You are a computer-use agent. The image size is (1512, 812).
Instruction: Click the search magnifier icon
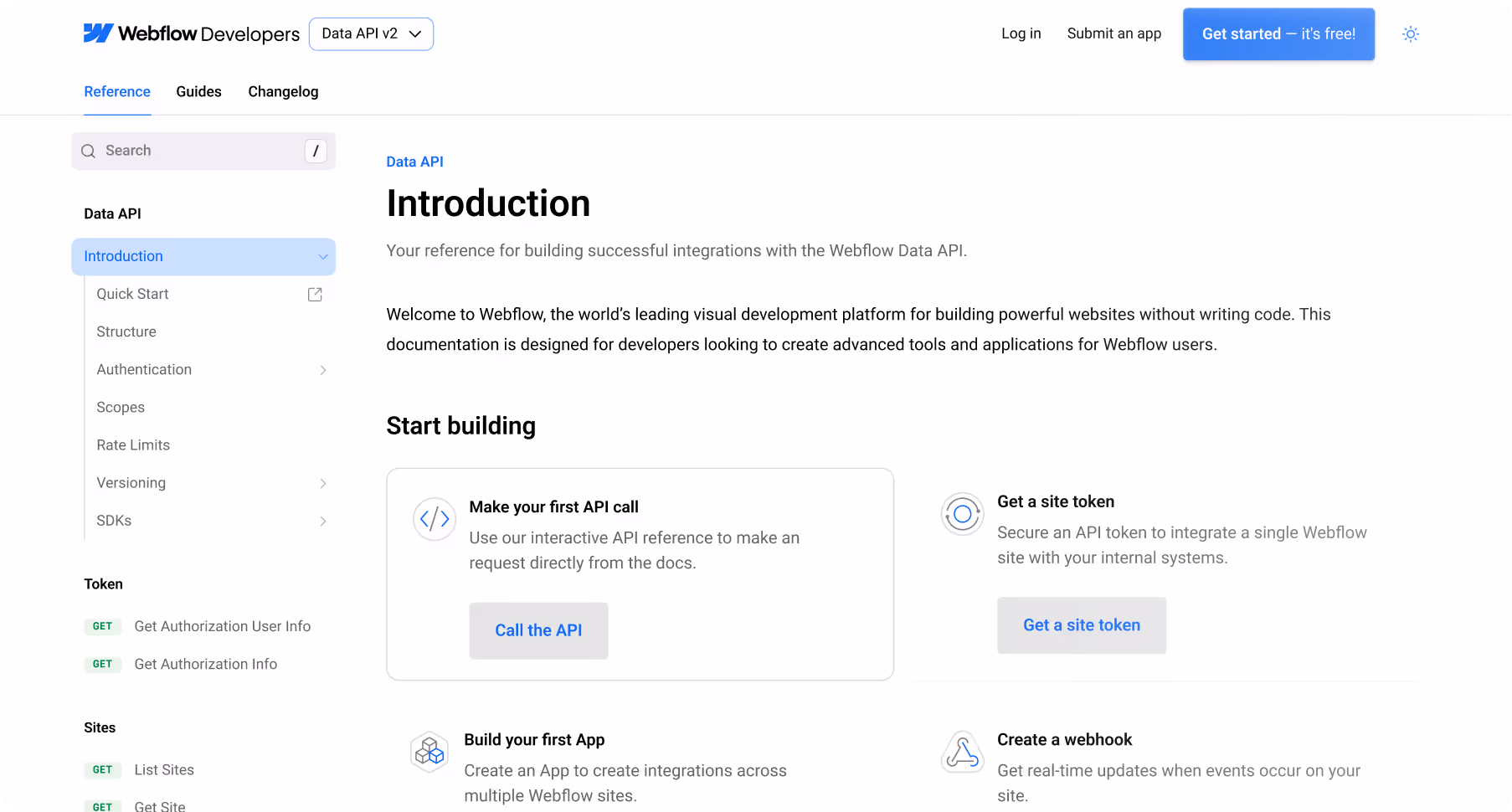point(88,152)
